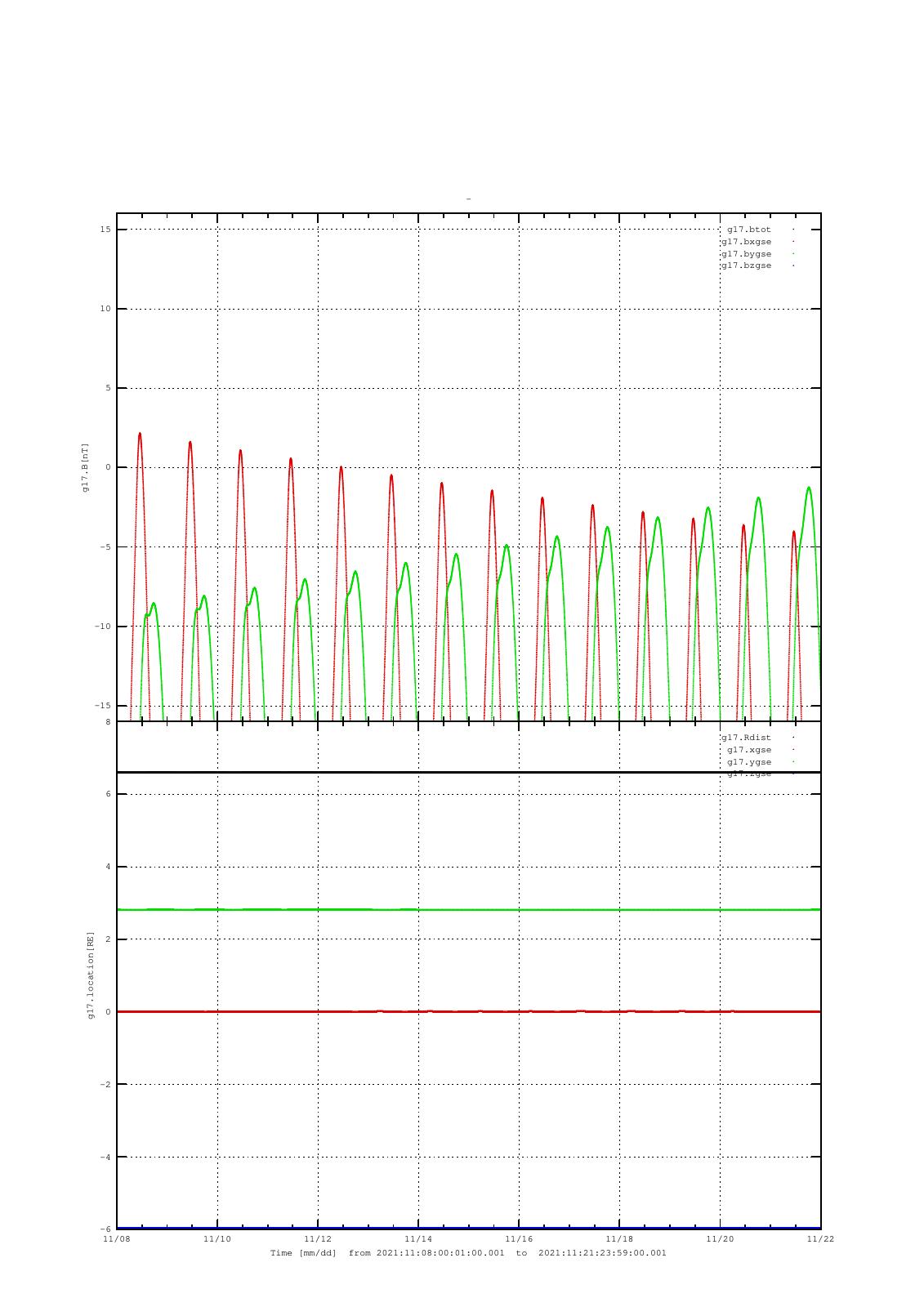Click the g17.bzgse legend entry
The width and height of the screenshot is (924, 1307).
[746, 266]
